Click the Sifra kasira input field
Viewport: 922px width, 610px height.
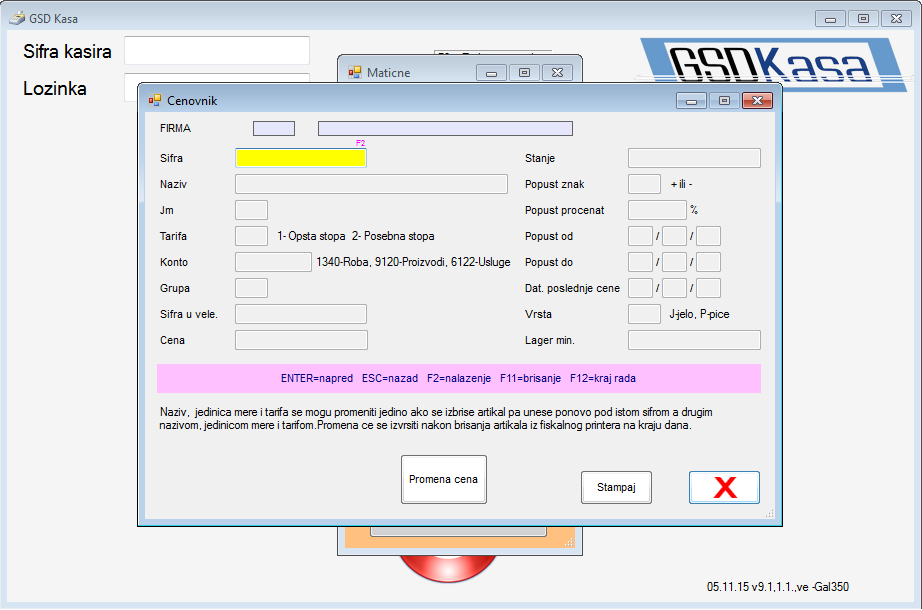(x=217, y=51)
